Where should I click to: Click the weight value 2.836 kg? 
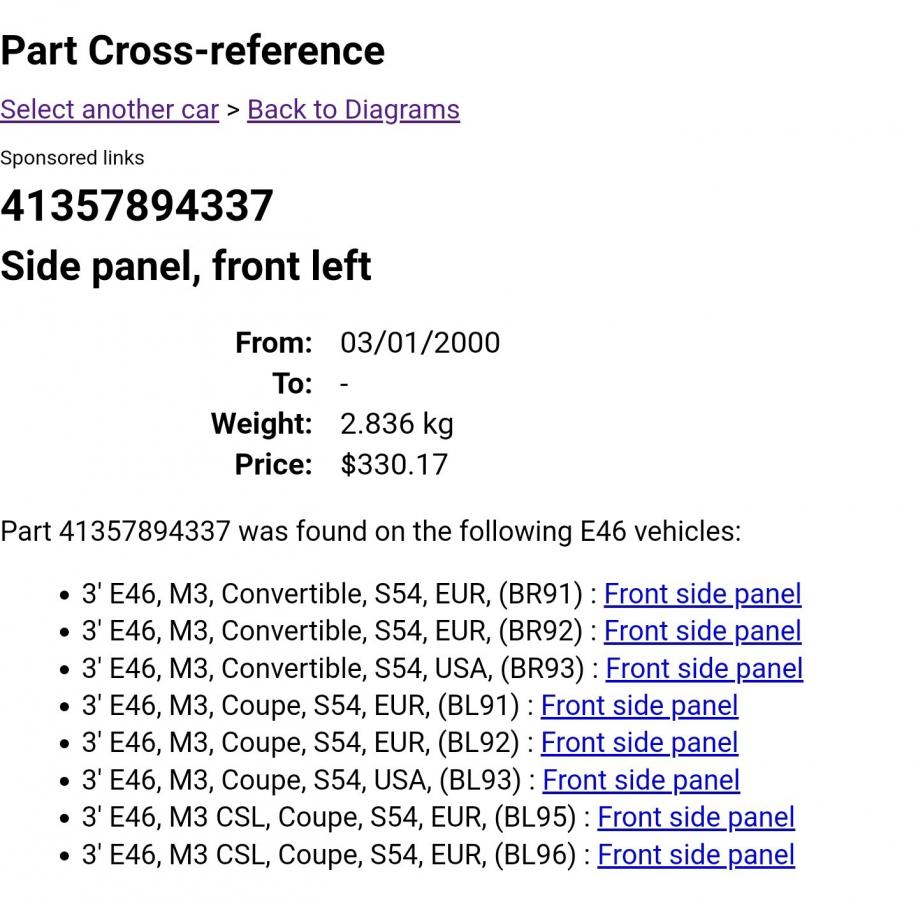pos(396,424)
